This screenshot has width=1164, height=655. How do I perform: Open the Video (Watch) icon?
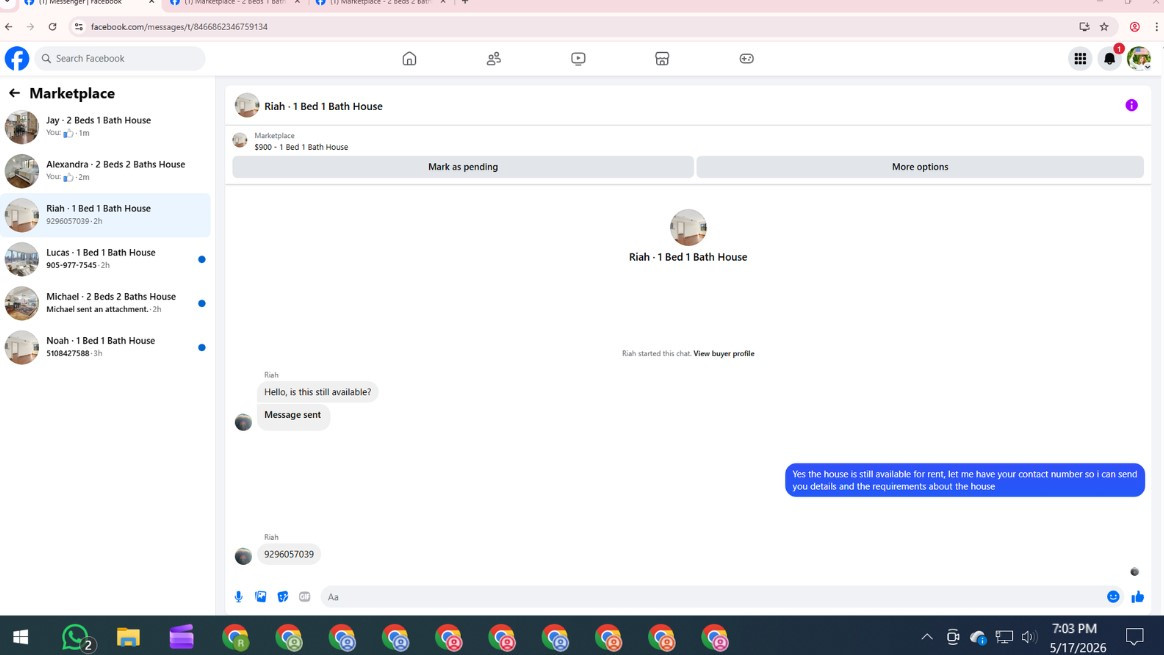pyautogui.click(x=578, y=59)
